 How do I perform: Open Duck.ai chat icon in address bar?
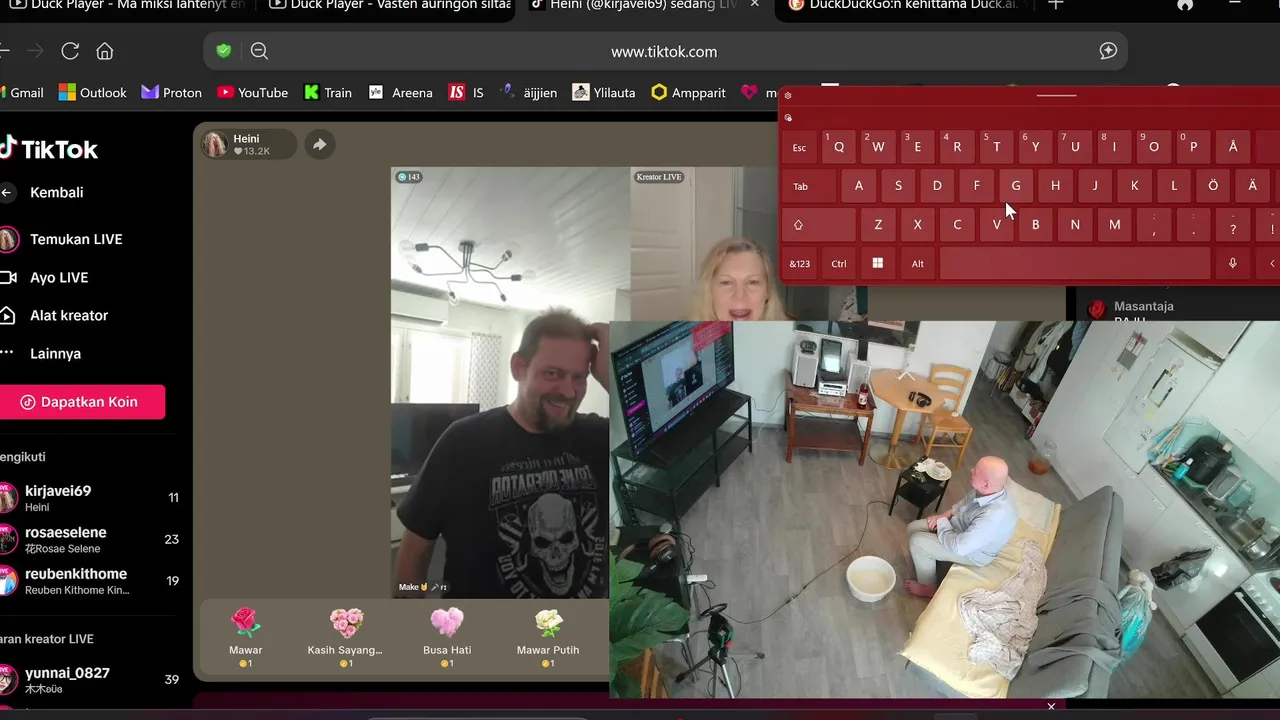(x=1108, y=51)
